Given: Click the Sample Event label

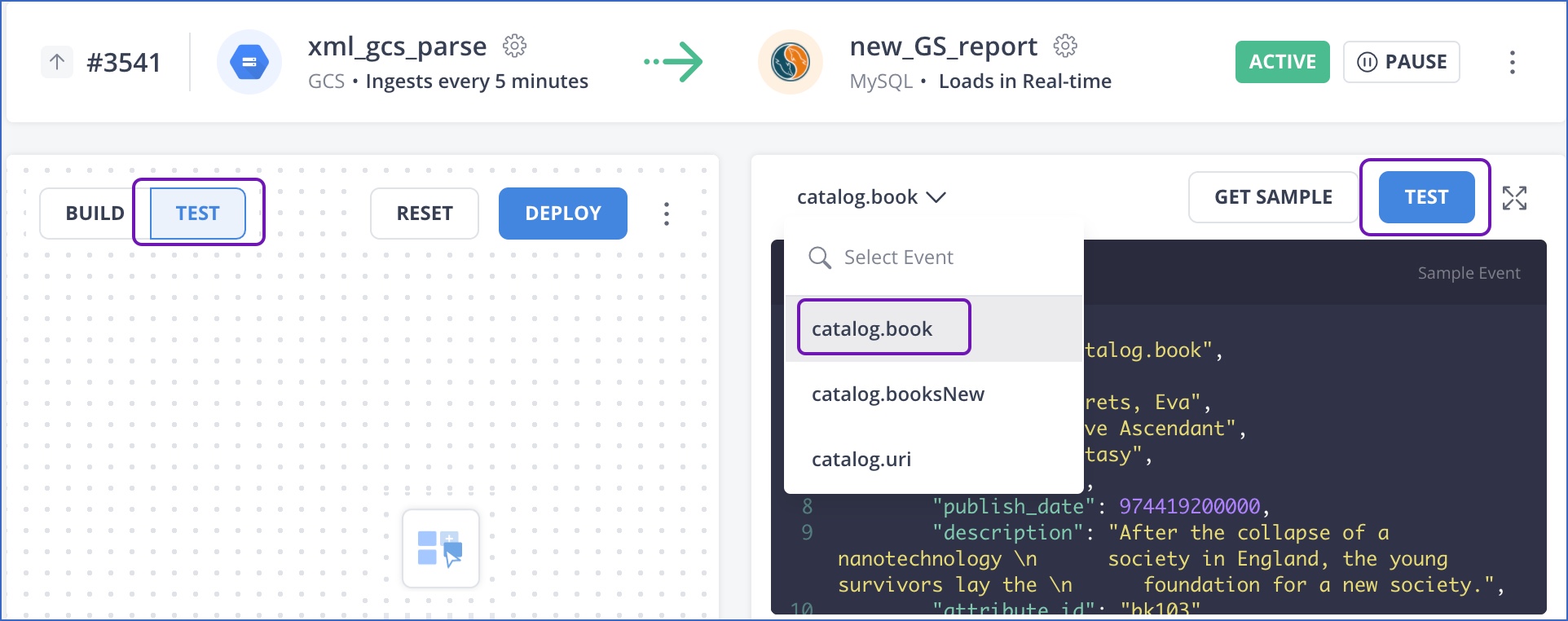Looking at the screenshot, I should click(1469, 273).
